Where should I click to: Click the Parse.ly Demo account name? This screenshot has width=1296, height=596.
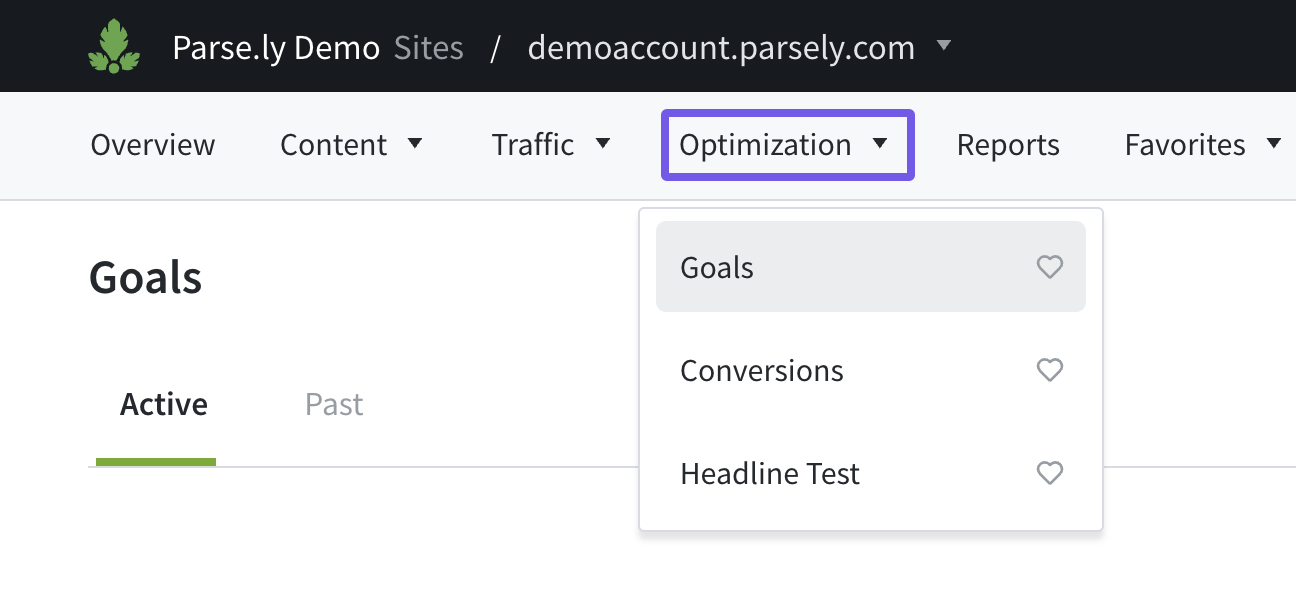[x=276, y=48]
